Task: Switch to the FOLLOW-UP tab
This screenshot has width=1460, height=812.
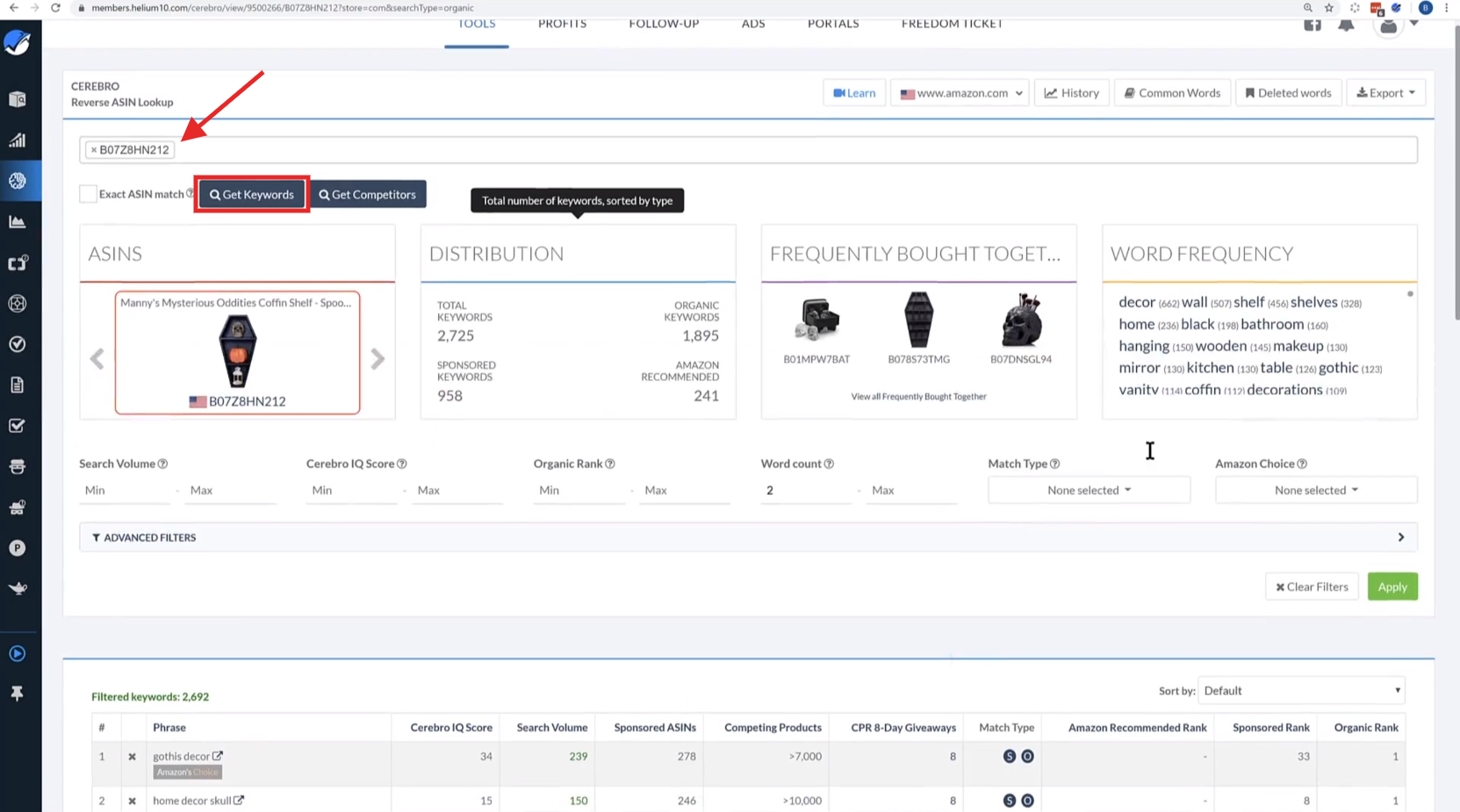Action: tap(664, 25)
